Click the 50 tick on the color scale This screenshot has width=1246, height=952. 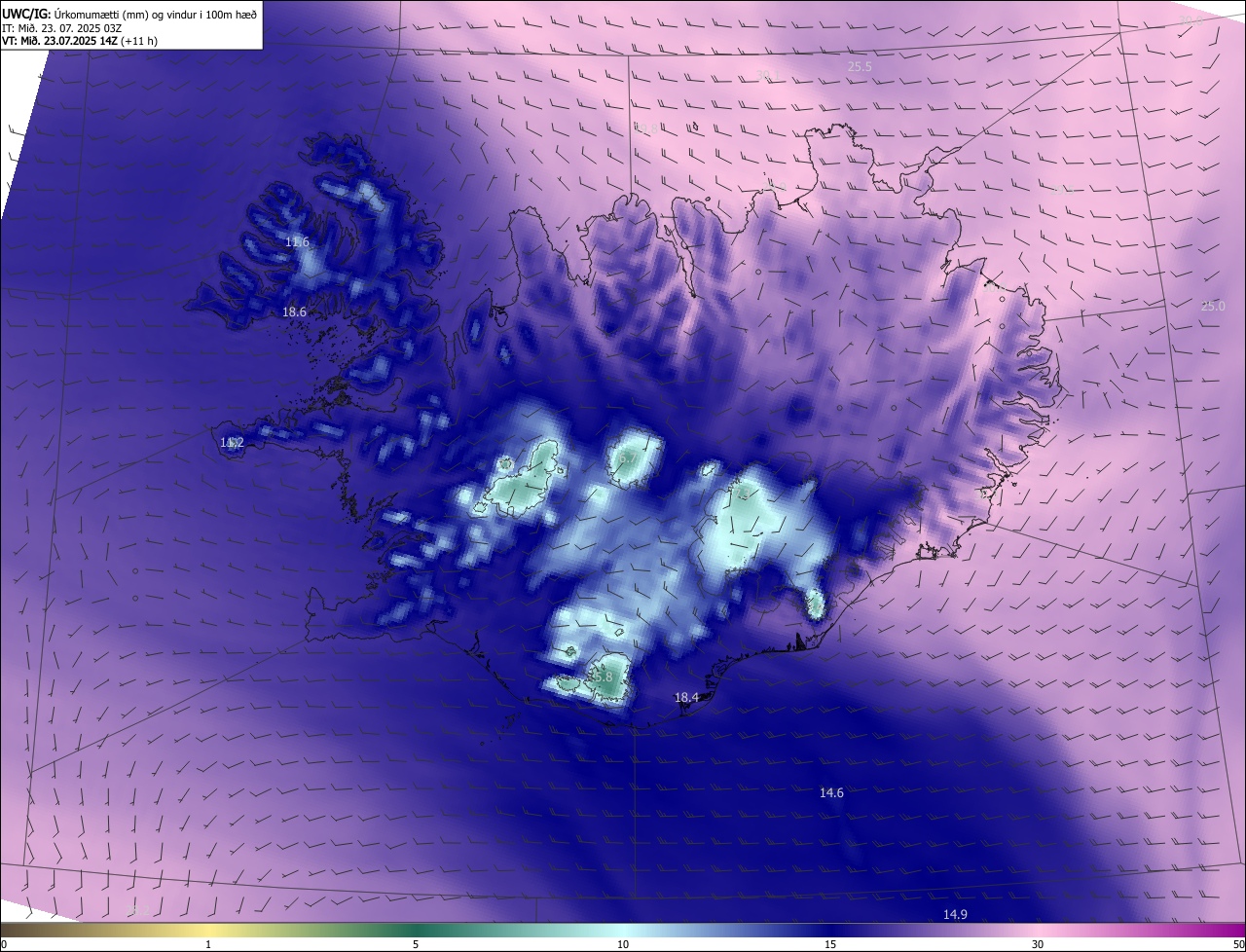click(x=1238, y=944)
